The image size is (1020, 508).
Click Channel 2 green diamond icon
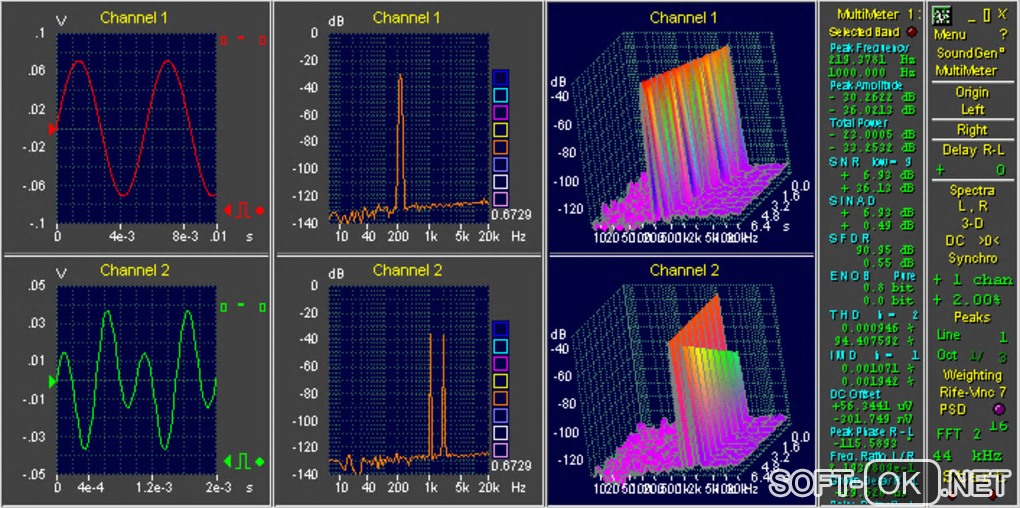point(260,462)
